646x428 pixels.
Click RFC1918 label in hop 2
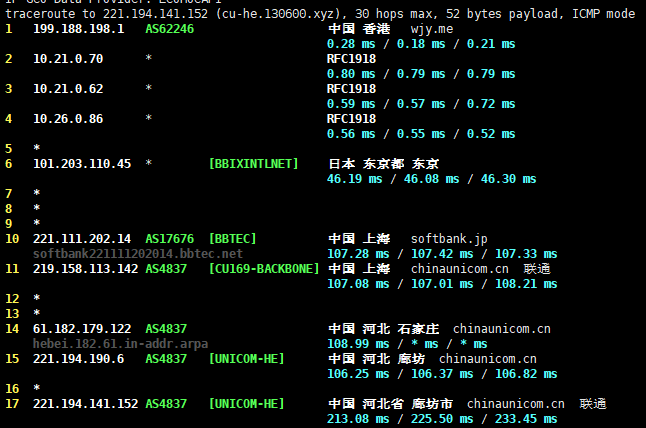351,59
